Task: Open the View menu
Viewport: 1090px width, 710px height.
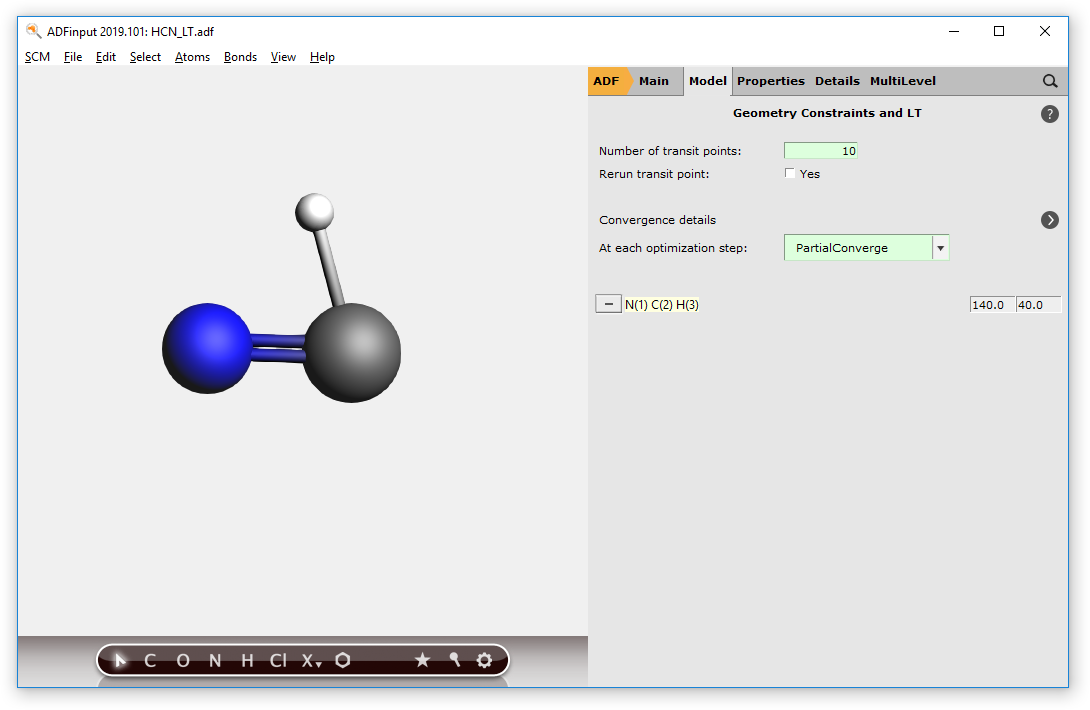Action: pyautogui.click(x=284, y=57)
